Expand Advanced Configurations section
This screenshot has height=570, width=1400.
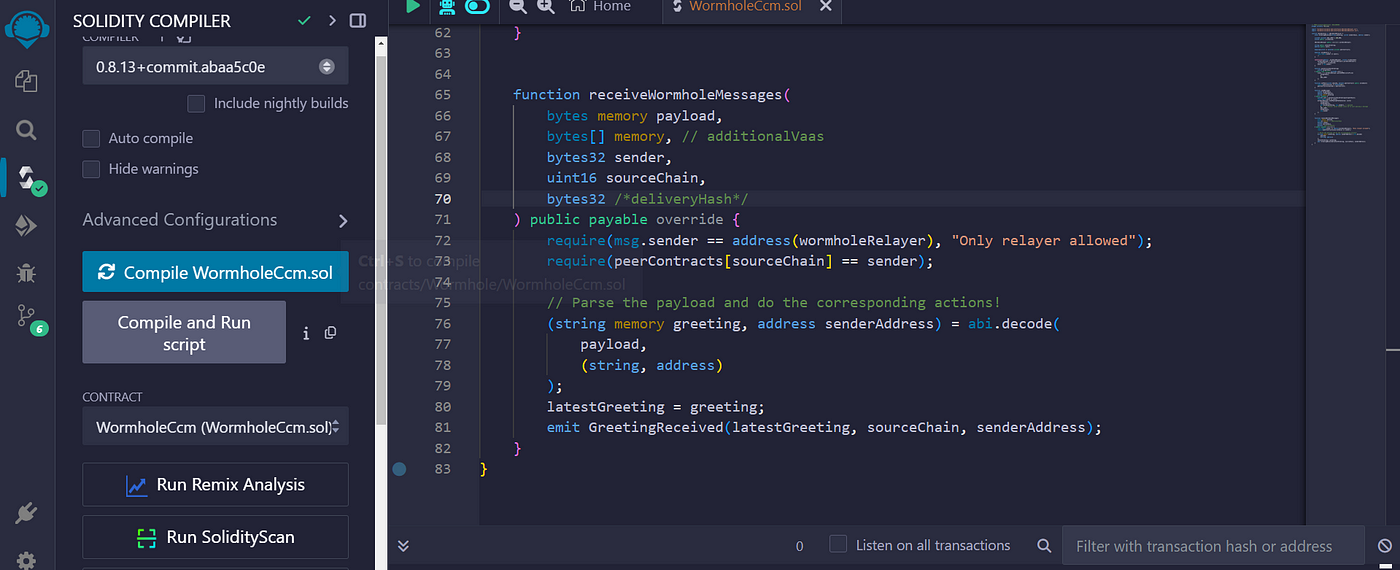[215, 220]
